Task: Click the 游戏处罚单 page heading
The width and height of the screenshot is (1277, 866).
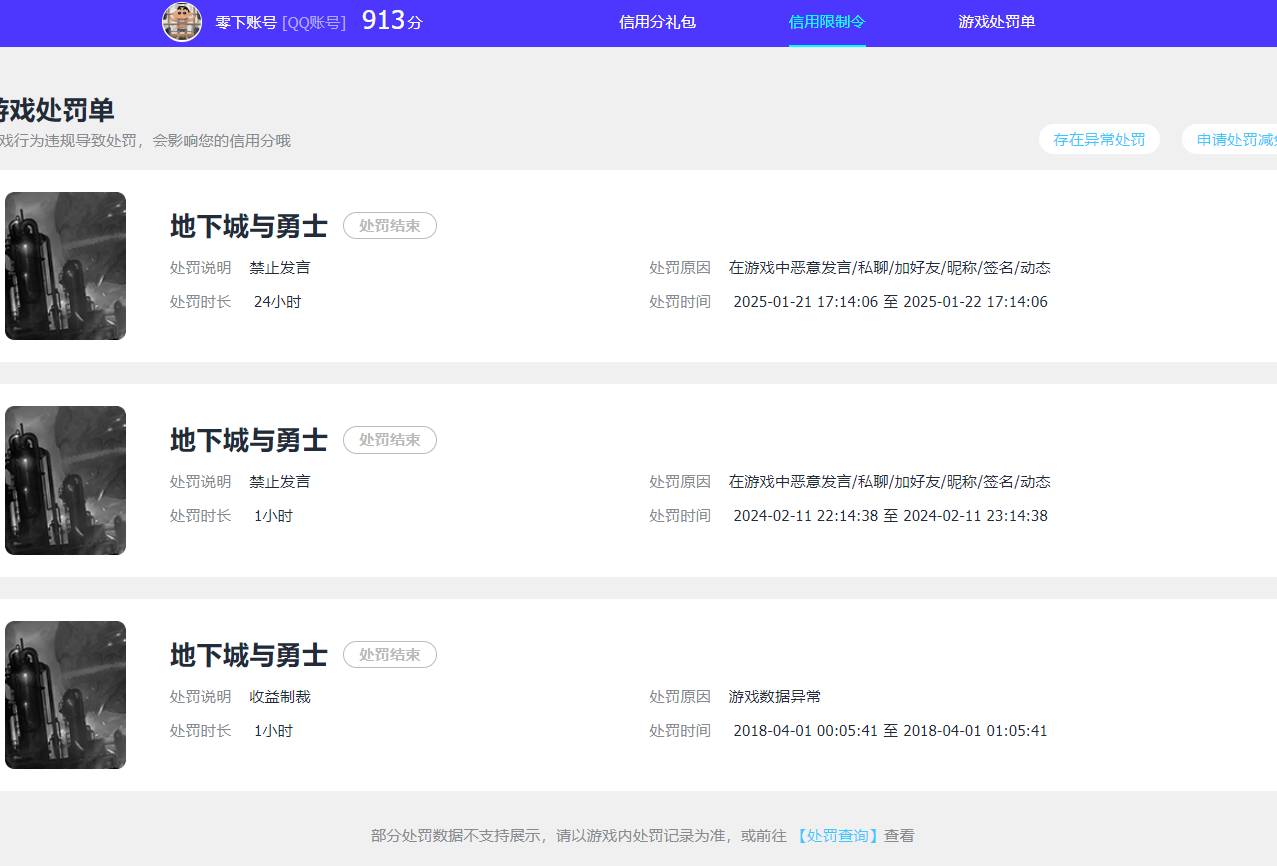Action: [57, 110]
